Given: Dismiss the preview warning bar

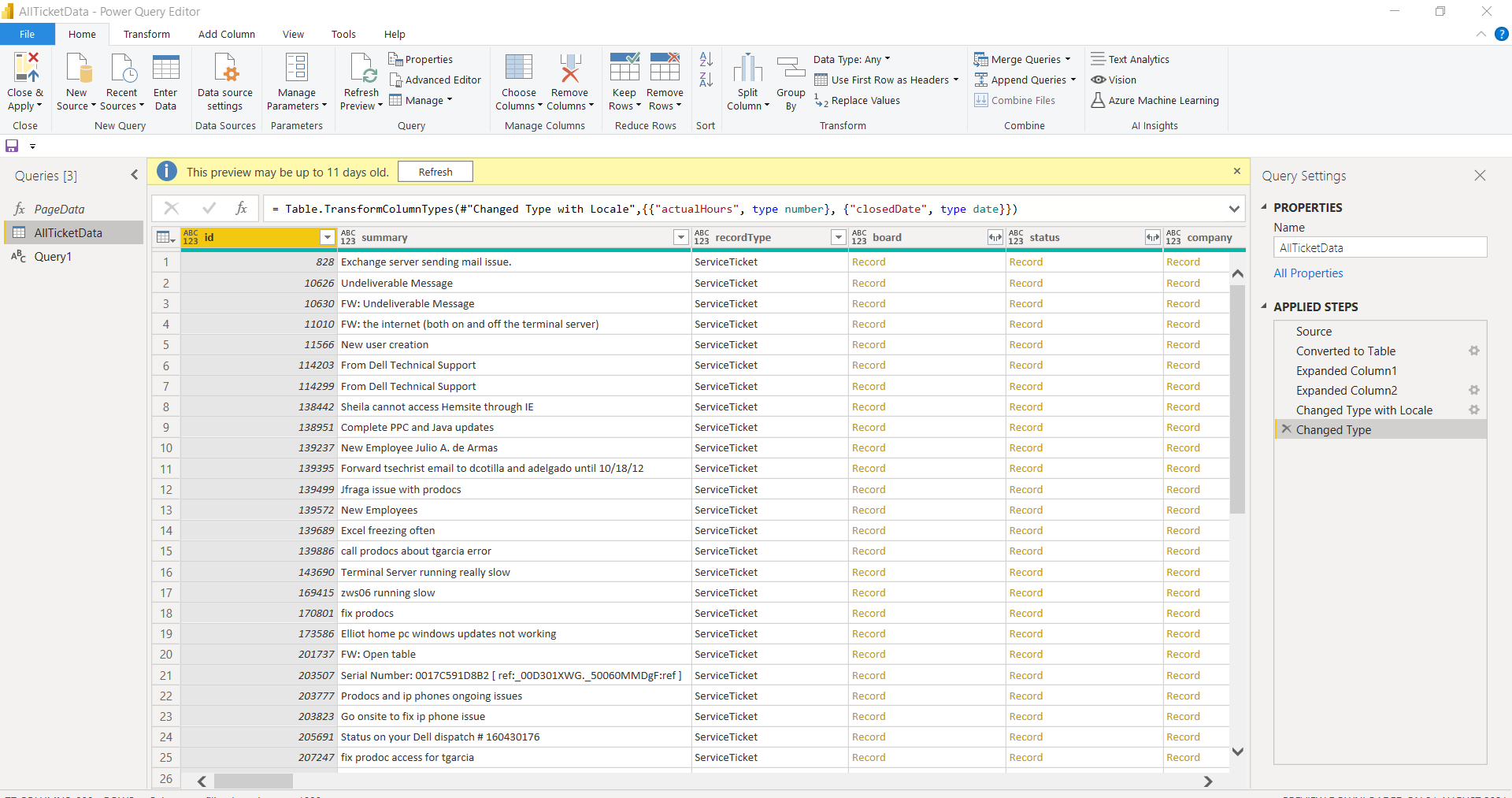Looking at the screenshot, I should click(1236, 171).
